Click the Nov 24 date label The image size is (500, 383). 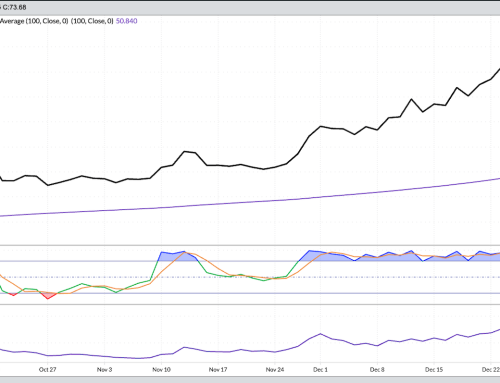(x=275, y=369)
